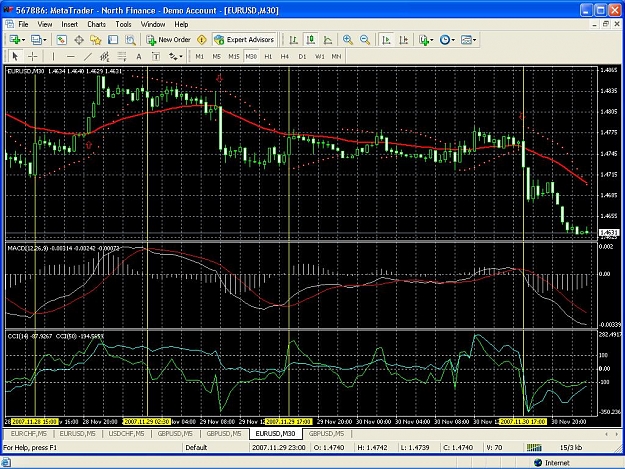Image resolution: width=625 pixels, height=469 pixels.
Task: Open the Strategy Tester magnifier icon
Action: [x=130, y=39]
